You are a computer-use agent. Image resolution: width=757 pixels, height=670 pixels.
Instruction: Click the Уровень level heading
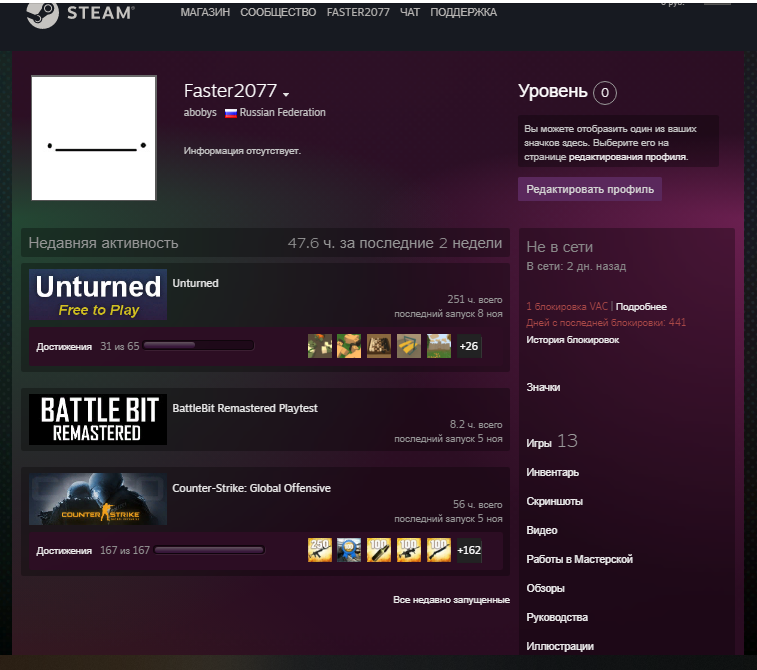pyautogui.click(x=553, y=91)
